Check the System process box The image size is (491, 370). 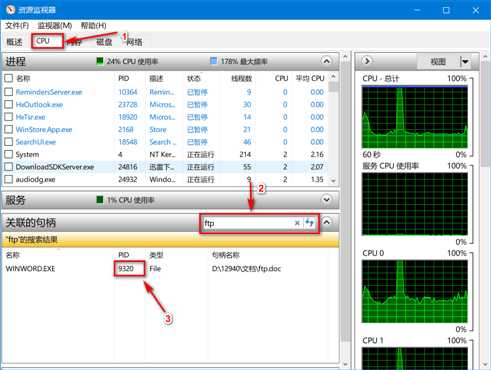9,154
